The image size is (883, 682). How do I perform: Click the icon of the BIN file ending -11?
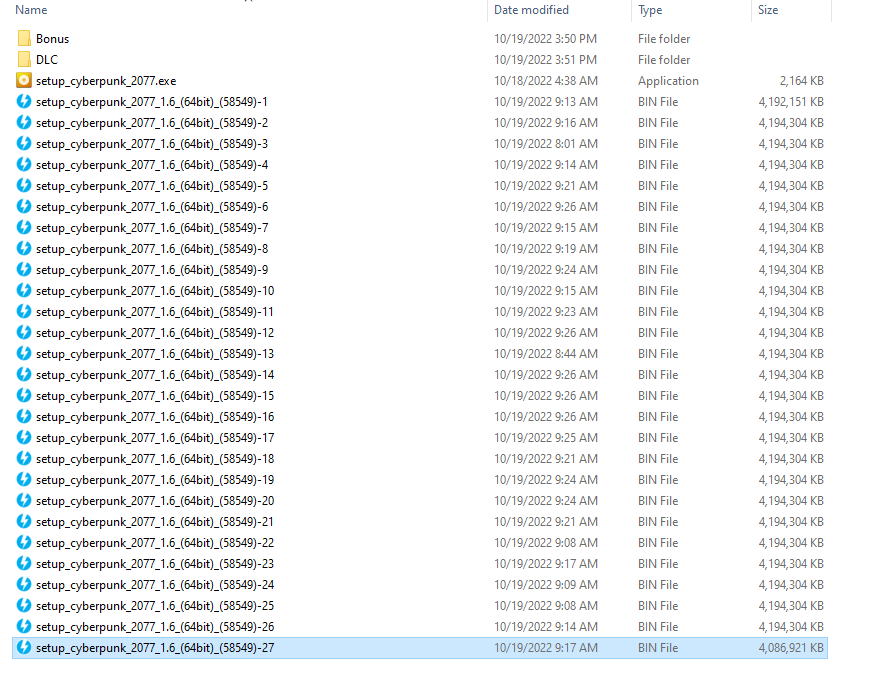point(24,311)
